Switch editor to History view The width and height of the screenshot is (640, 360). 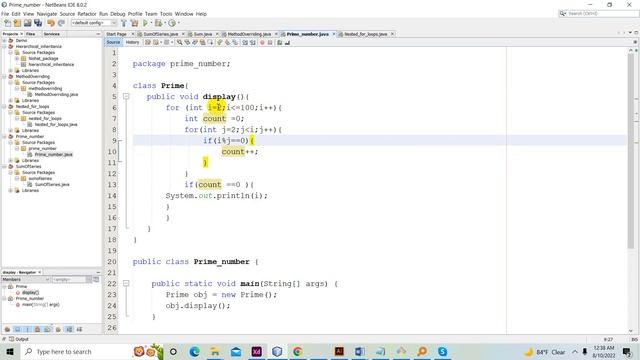pyautogui.click(x=132, y=42)
